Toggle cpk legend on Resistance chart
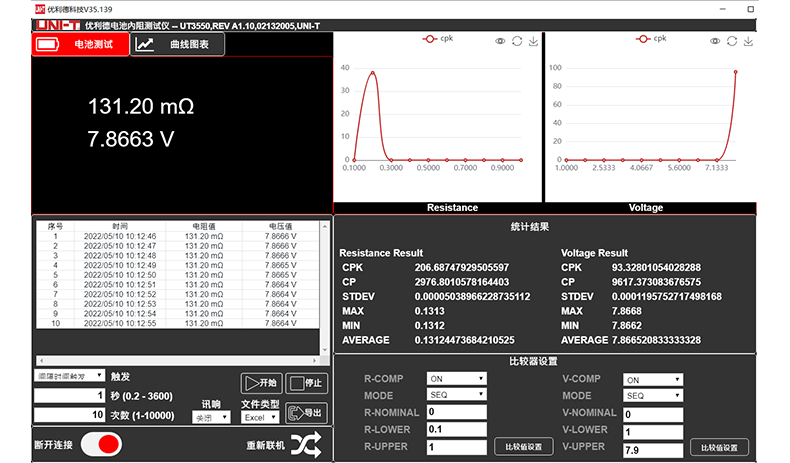 (x=438, y=38)
